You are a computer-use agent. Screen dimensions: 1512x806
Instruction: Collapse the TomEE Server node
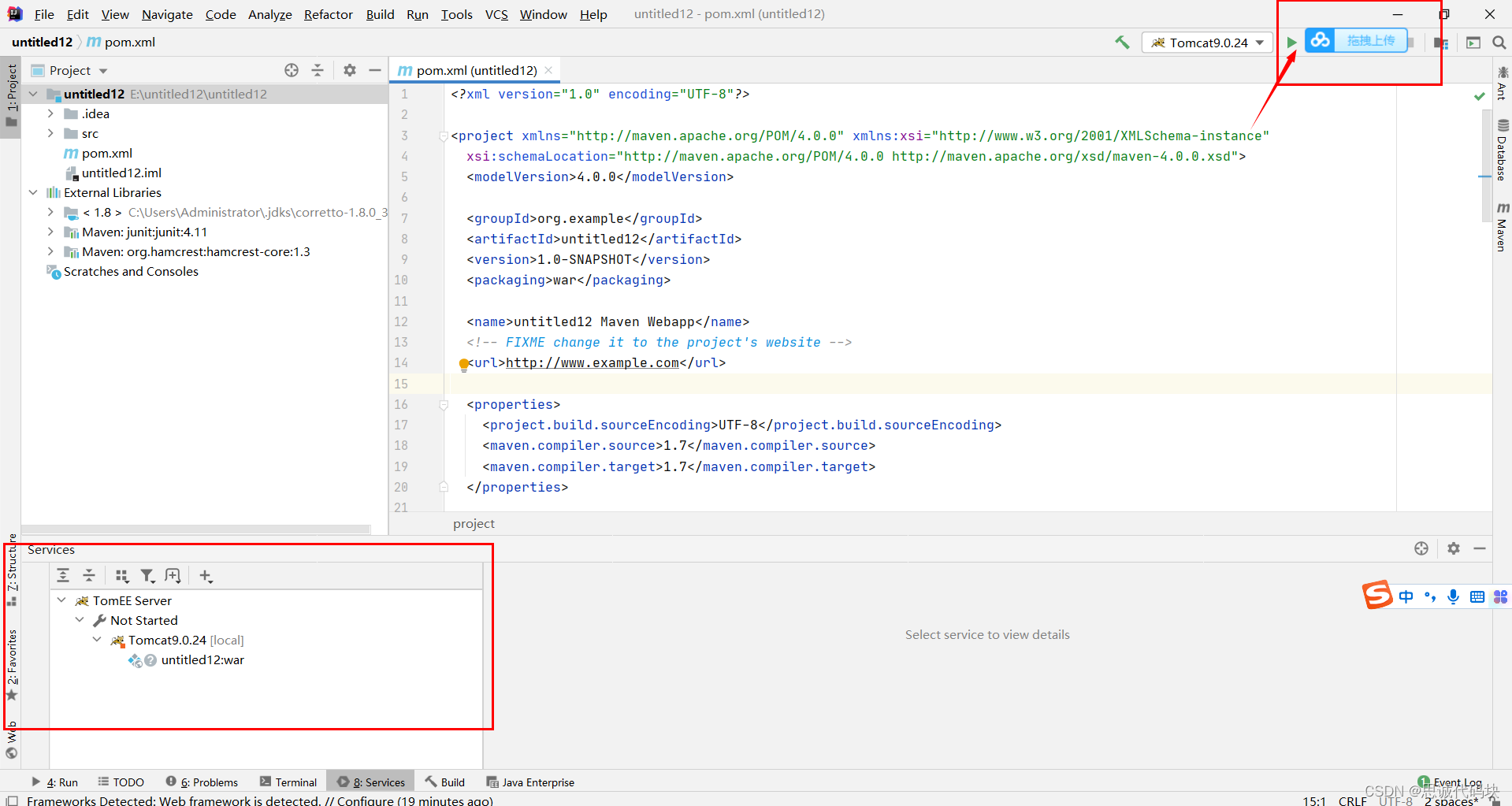pyautogui.click(x=61, y=600)
